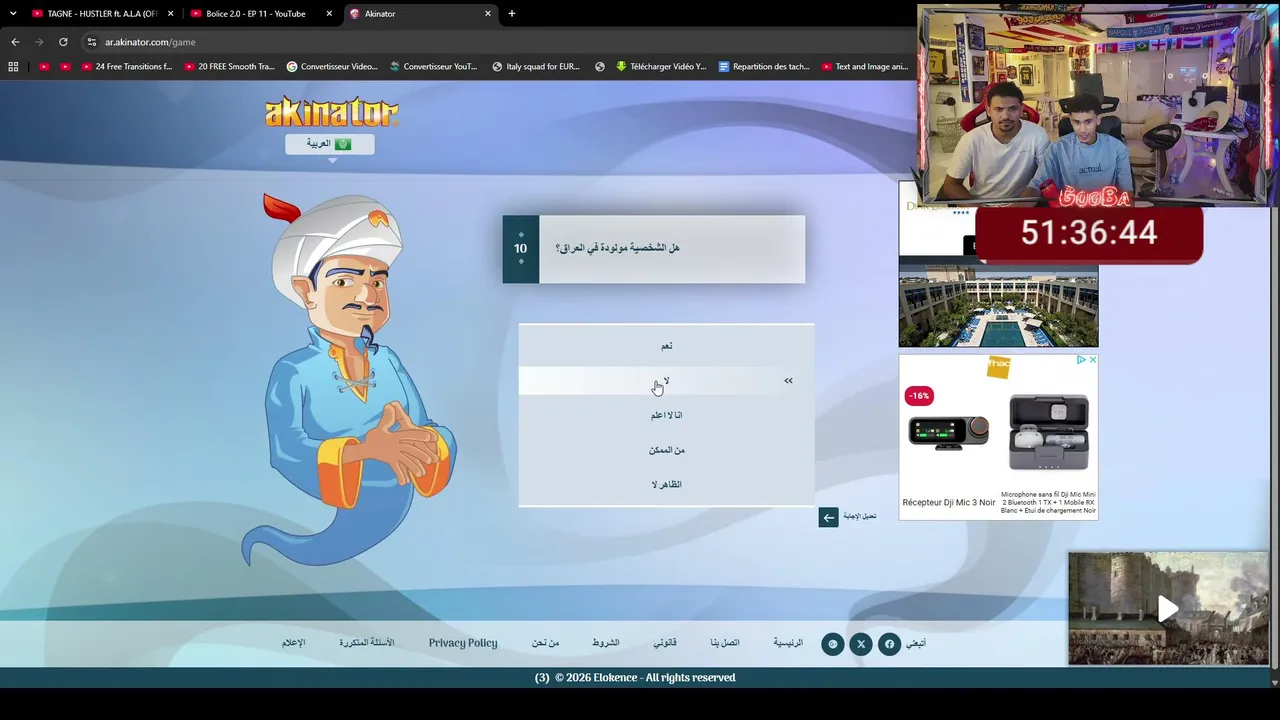Image resolution: width=1280 pixels, height=720 pixels.
Task: Close the Bolice 2.0 YouTube tab
Action: [329, 14]
